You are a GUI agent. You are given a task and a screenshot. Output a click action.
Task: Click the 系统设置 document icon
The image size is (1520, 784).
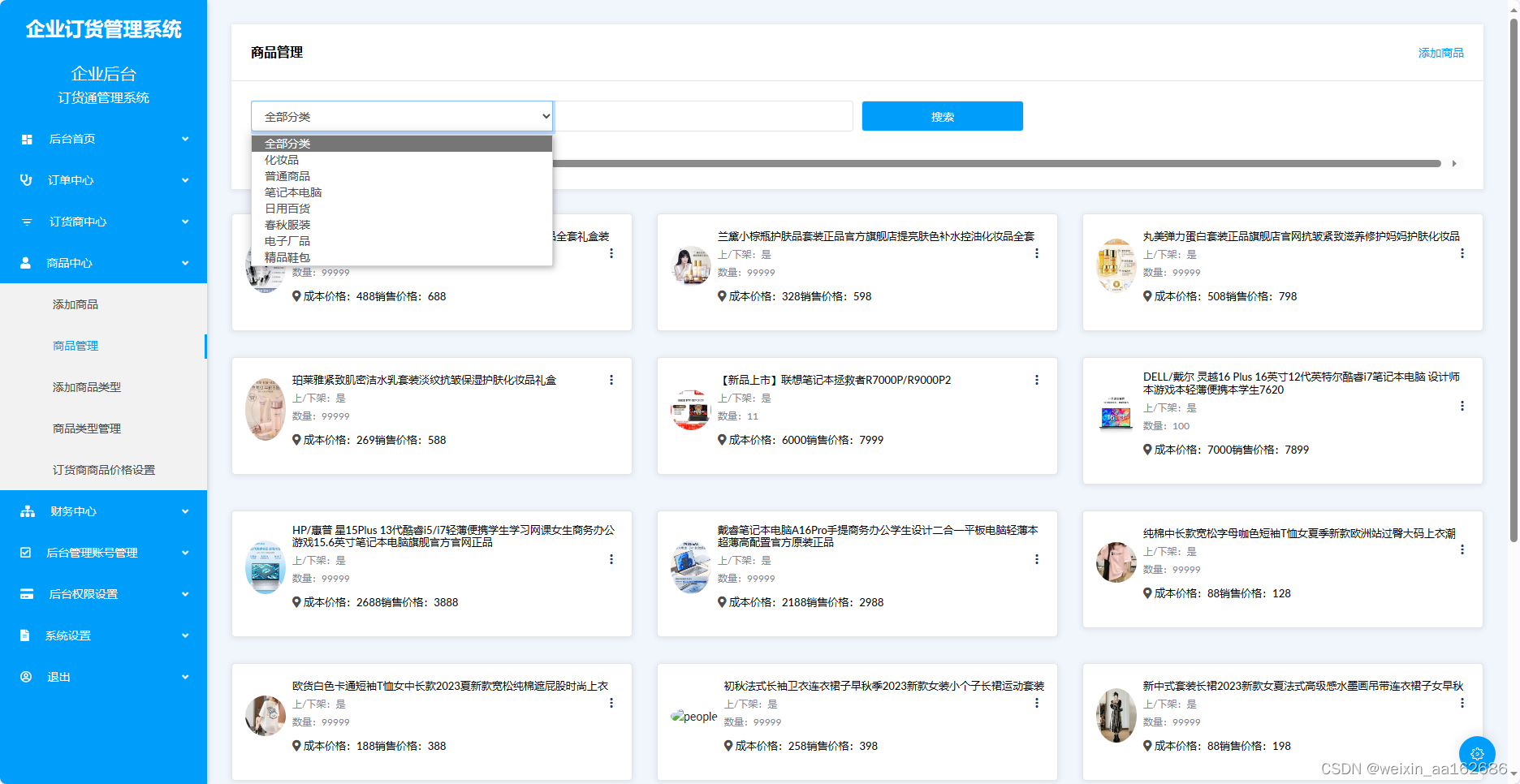27,635
